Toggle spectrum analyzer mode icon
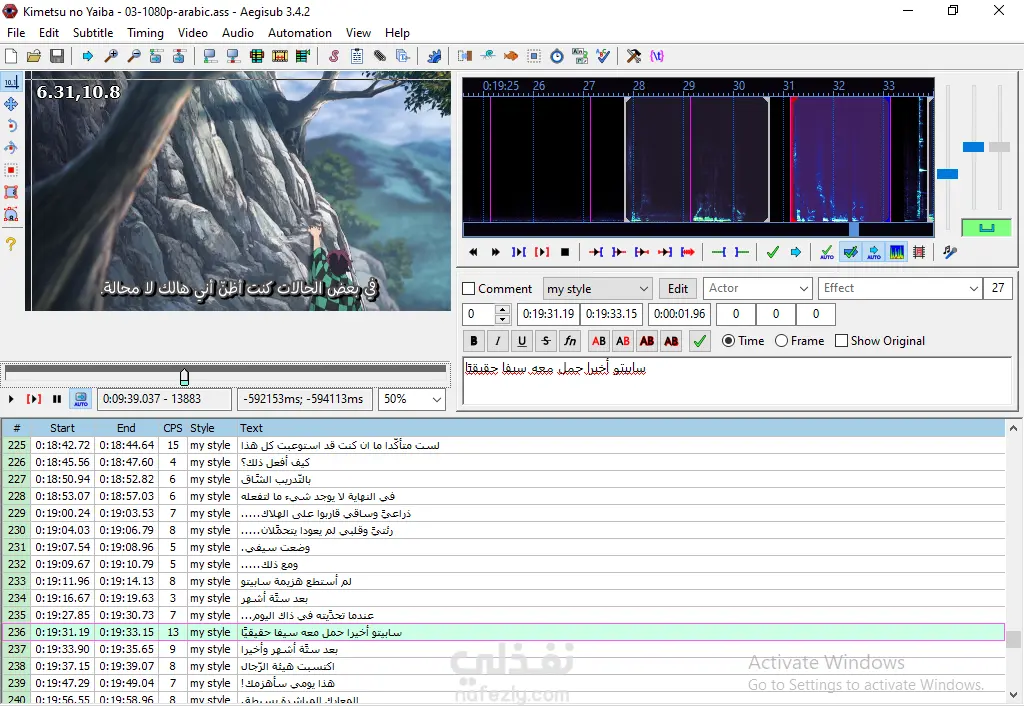This screenshot has height=706, width=1024. [897, 252]
